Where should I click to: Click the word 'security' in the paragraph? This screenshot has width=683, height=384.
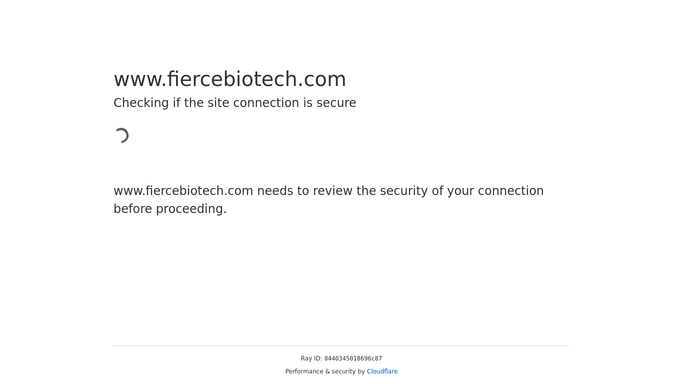(x=403, y=191)
